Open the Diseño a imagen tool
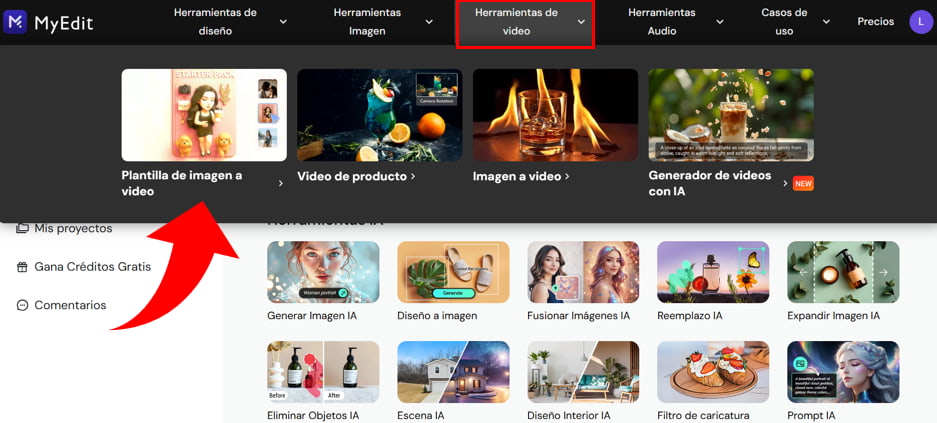Viewport: 937px width, 423px height. (x=453, y=272)
